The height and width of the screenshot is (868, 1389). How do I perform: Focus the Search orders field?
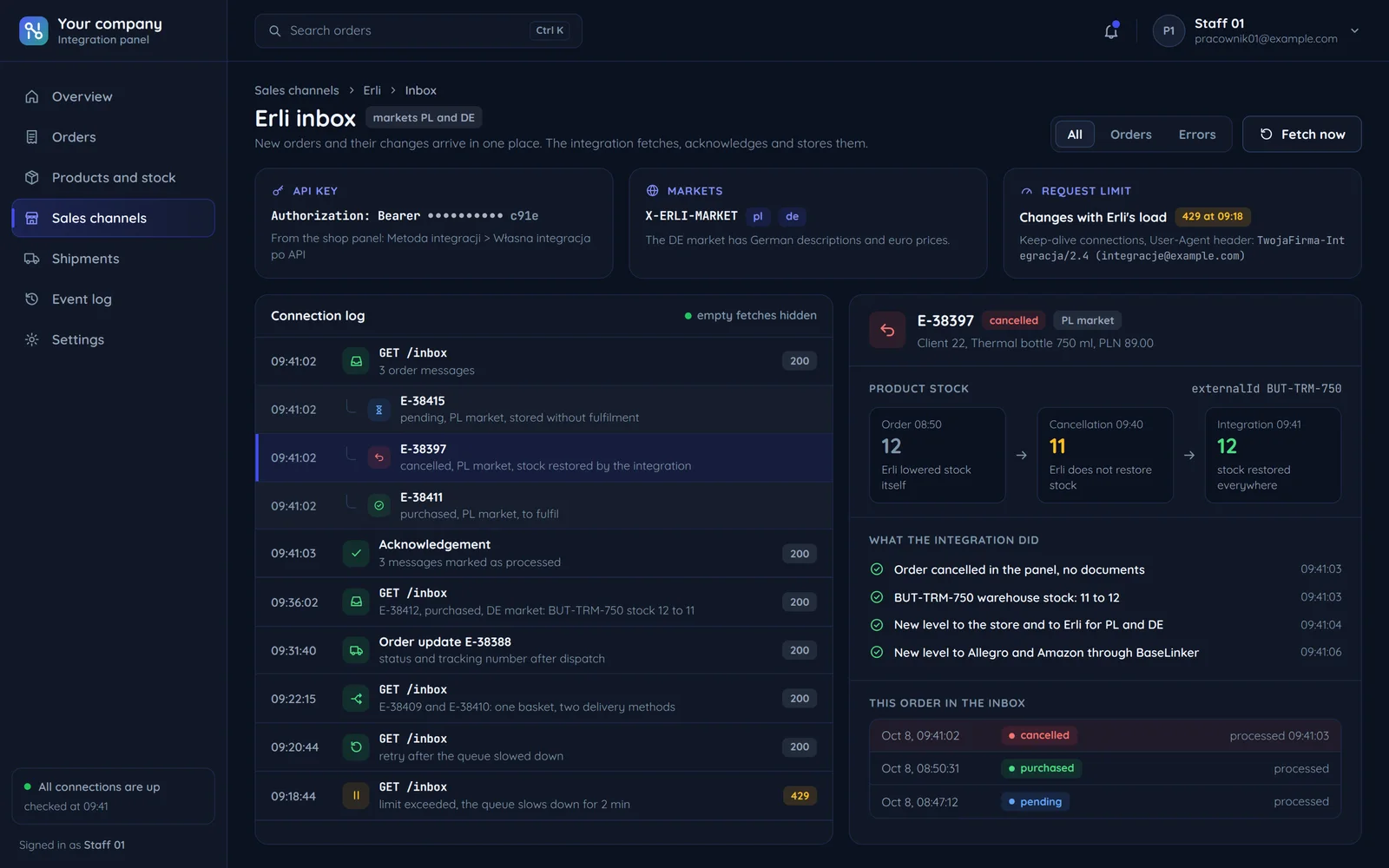tap(418, 30)
